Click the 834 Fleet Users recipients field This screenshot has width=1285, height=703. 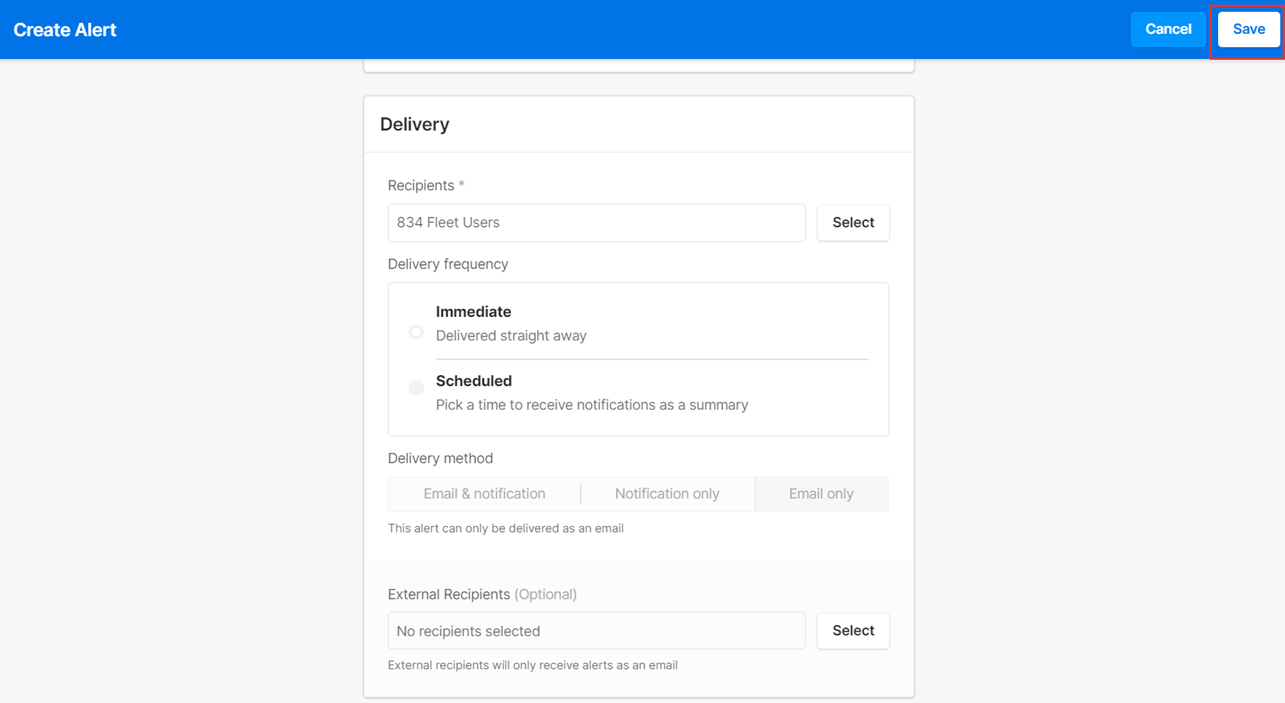click(x=596, y=223)
